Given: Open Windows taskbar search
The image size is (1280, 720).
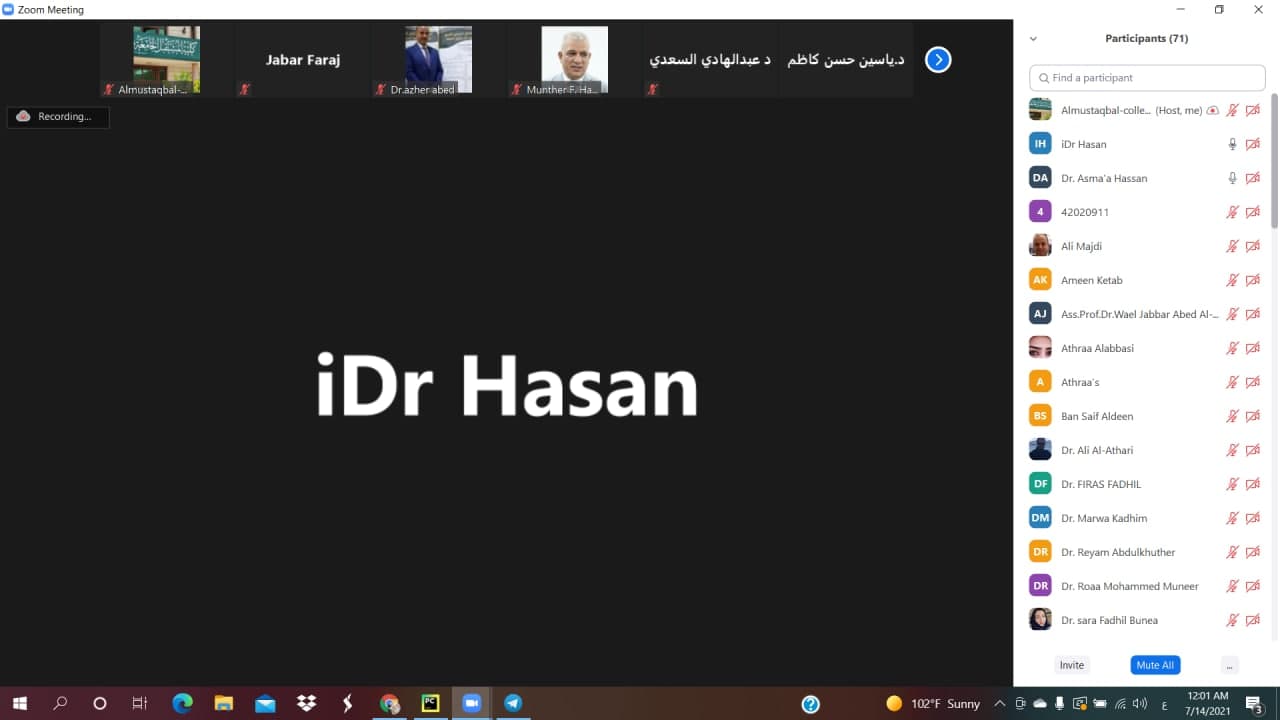Looking at the screenshot, I should (60, 703).
